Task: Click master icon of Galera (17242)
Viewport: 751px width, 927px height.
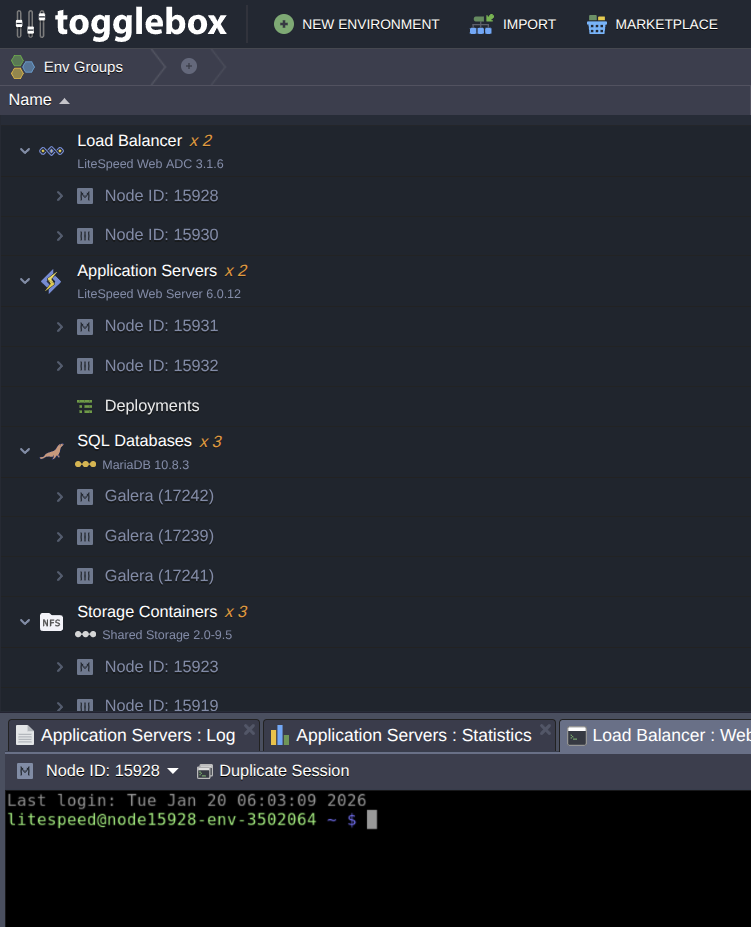Action: click(85, 497)
